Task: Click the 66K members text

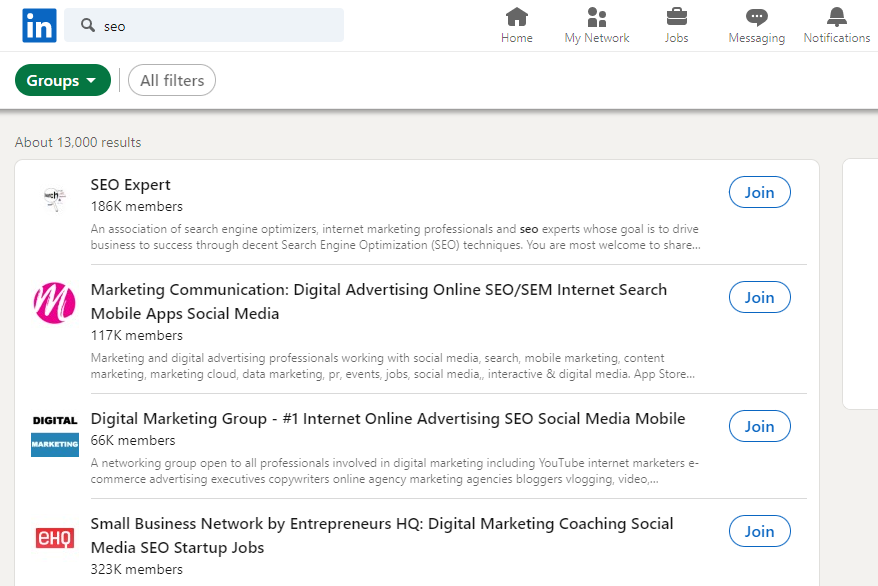Action: tap(133, 441)
